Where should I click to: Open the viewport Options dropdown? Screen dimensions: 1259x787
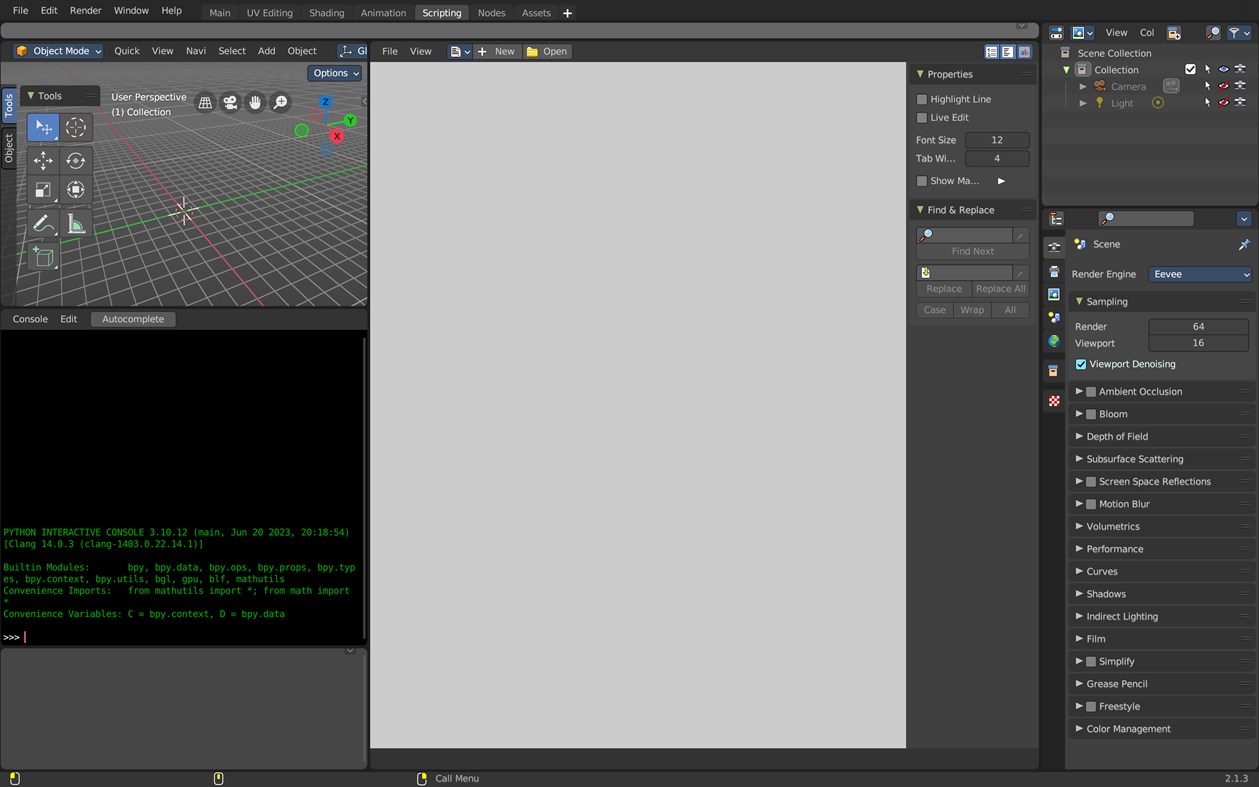[335, 73]
